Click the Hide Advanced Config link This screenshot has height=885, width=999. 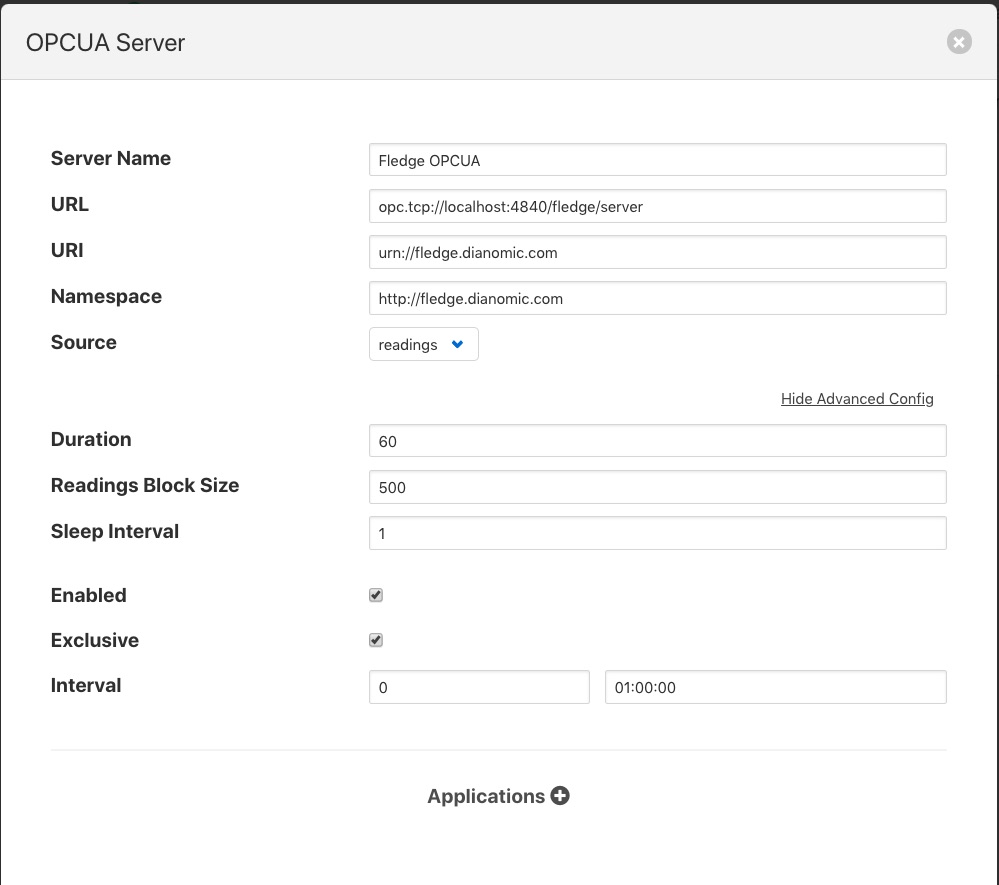click(857, 398)
